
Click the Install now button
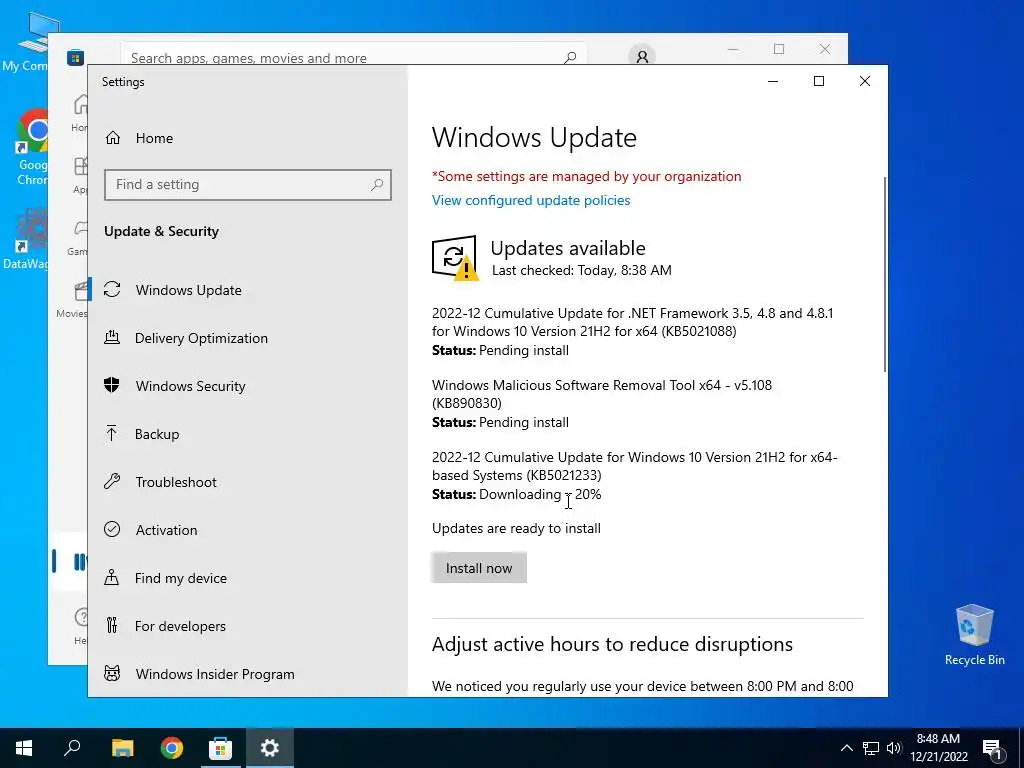coord(479,568)
